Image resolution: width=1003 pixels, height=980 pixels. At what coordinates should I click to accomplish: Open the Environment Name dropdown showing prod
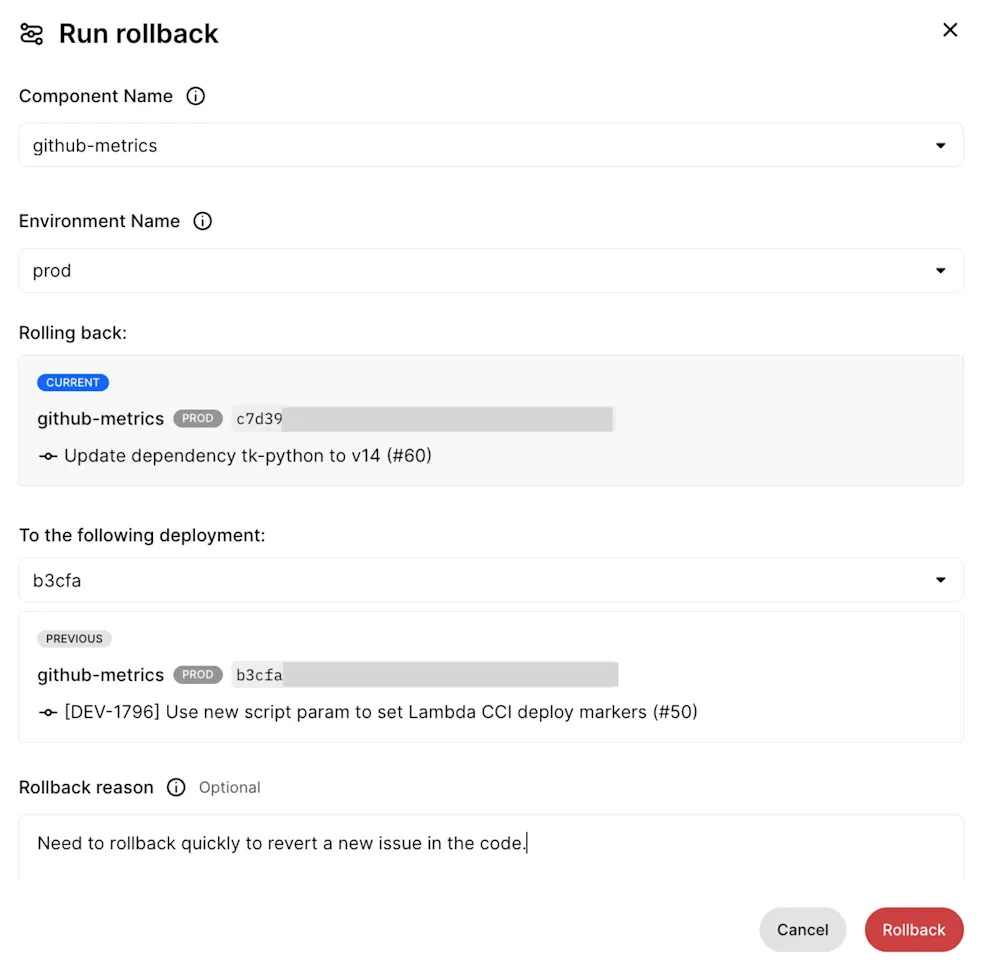[x=490, y=270]
